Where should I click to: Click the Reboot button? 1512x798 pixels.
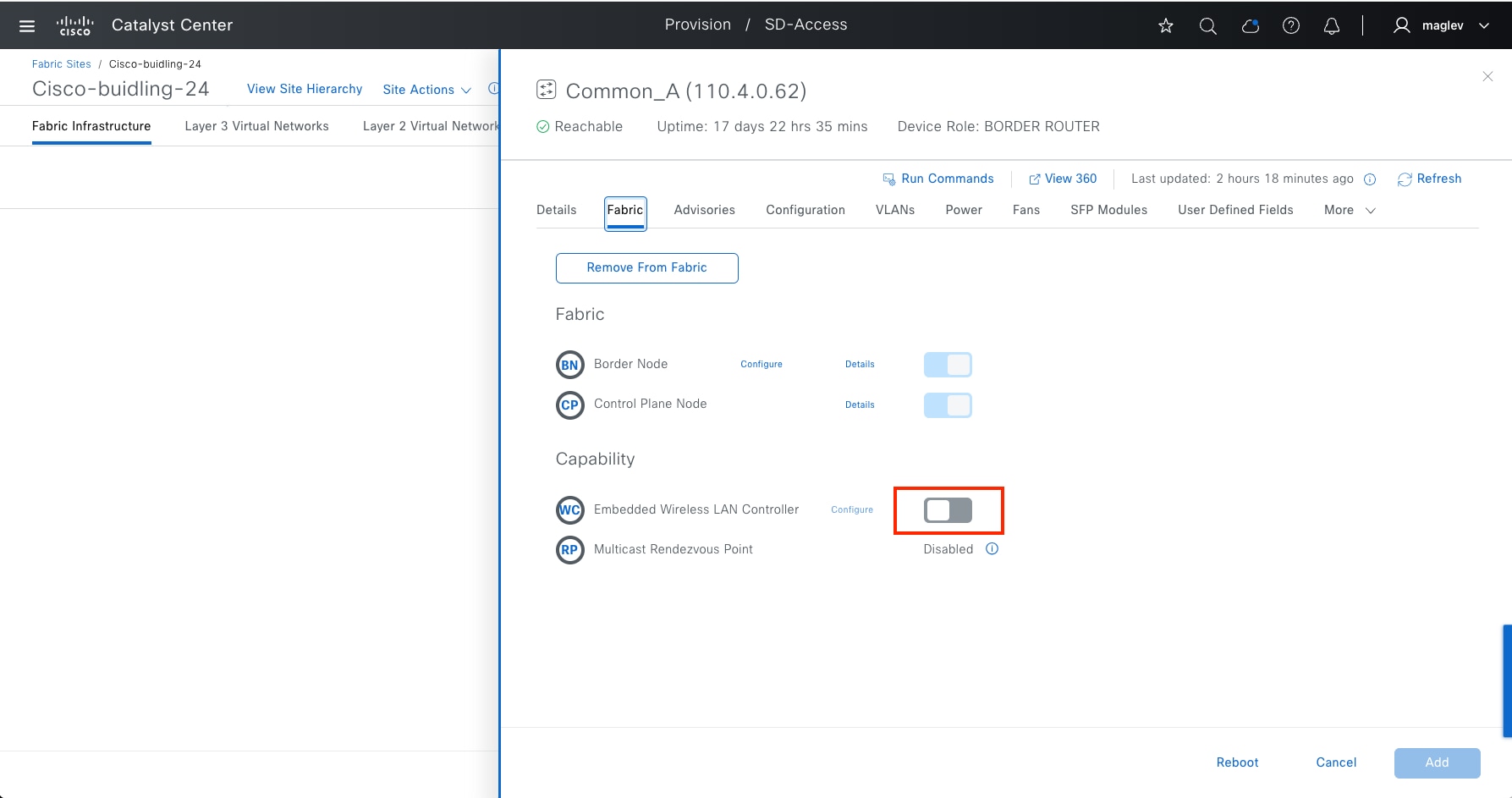point(1237,762)
